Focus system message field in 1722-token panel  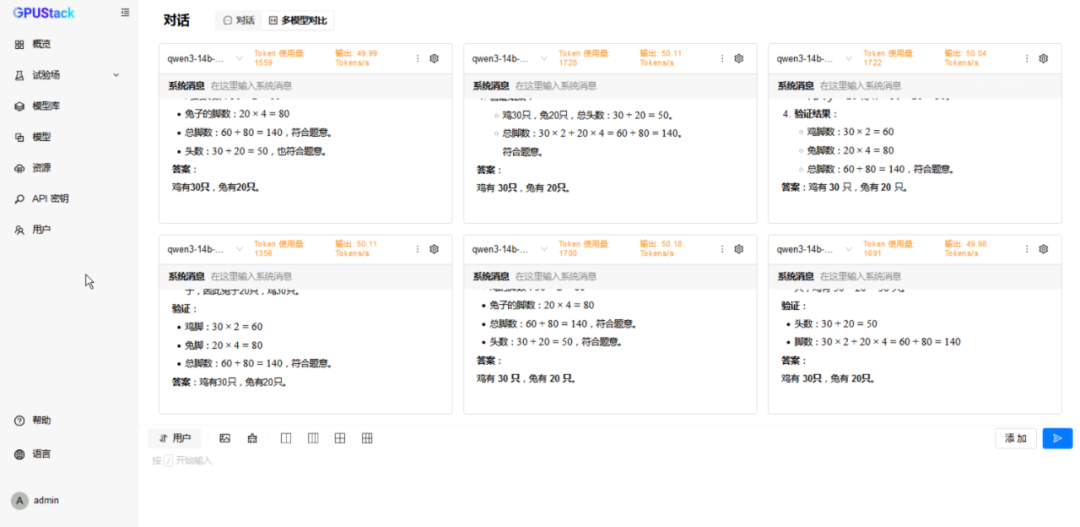[915, 86]
